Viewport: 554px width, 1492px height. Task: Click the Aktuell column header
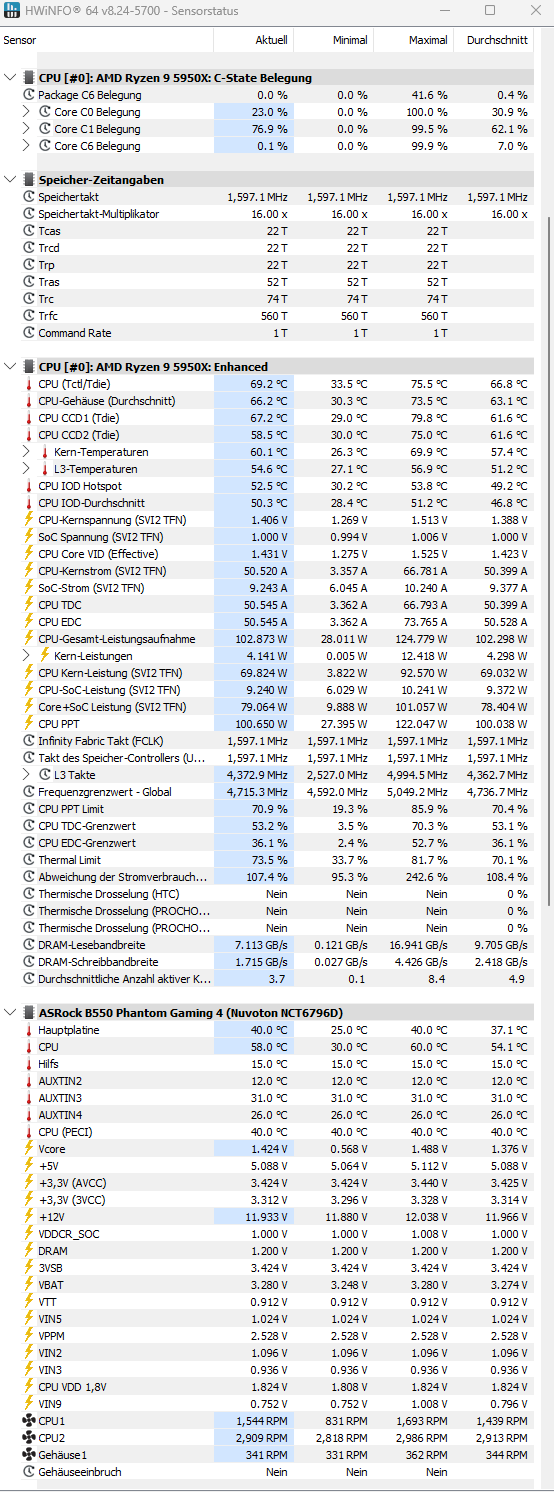tap(254, 40)
